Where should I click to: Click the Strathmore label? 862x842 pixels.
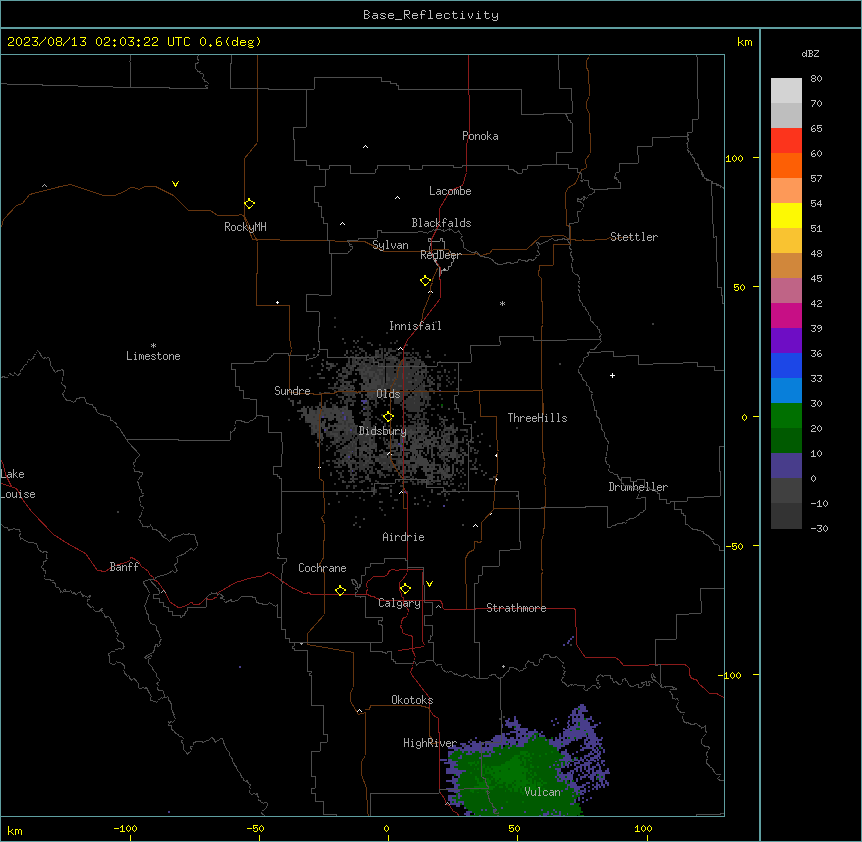click(516, 608)
